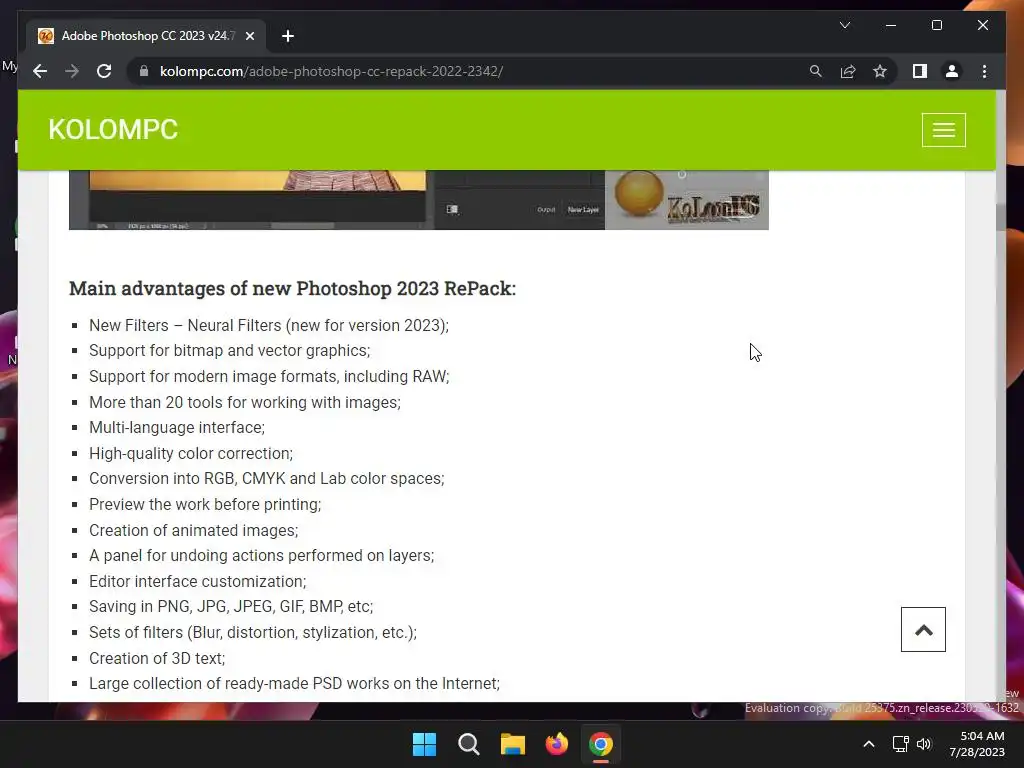This screenshot has height=768, width=1024.
Task: Click 'Sets of filters (Blur, distortion' item
Action: point(253,632)
